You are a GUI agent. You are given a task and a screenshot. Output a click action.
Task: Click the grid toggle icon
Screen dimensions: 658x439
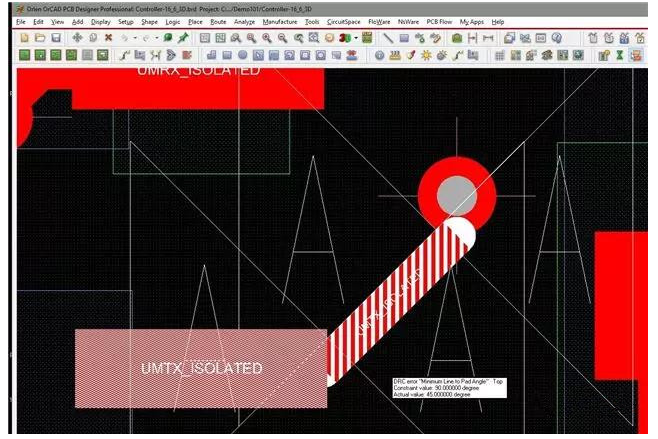(500, 55)
